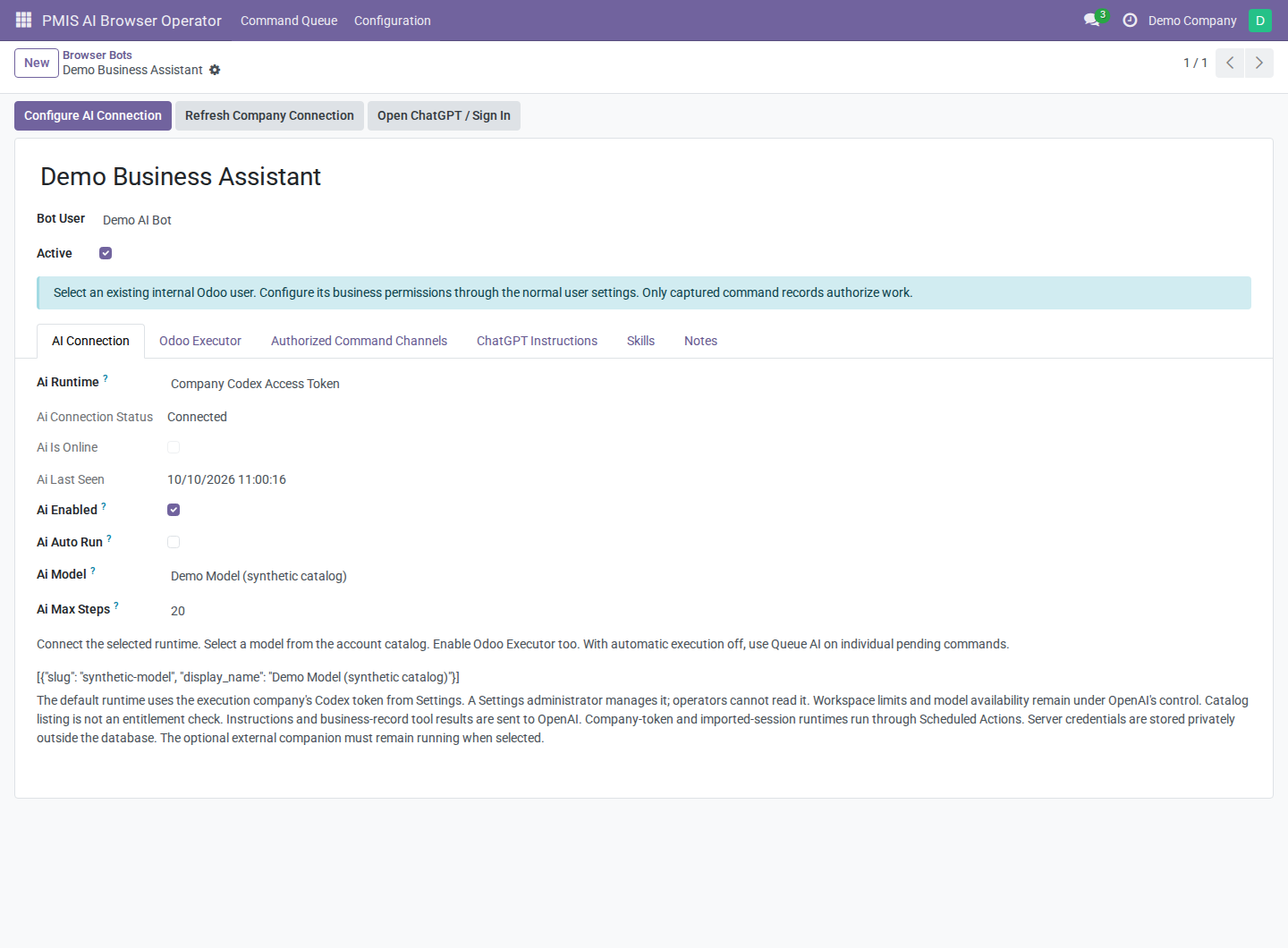Show the Ai Runtime help tooltip icon

106,378
